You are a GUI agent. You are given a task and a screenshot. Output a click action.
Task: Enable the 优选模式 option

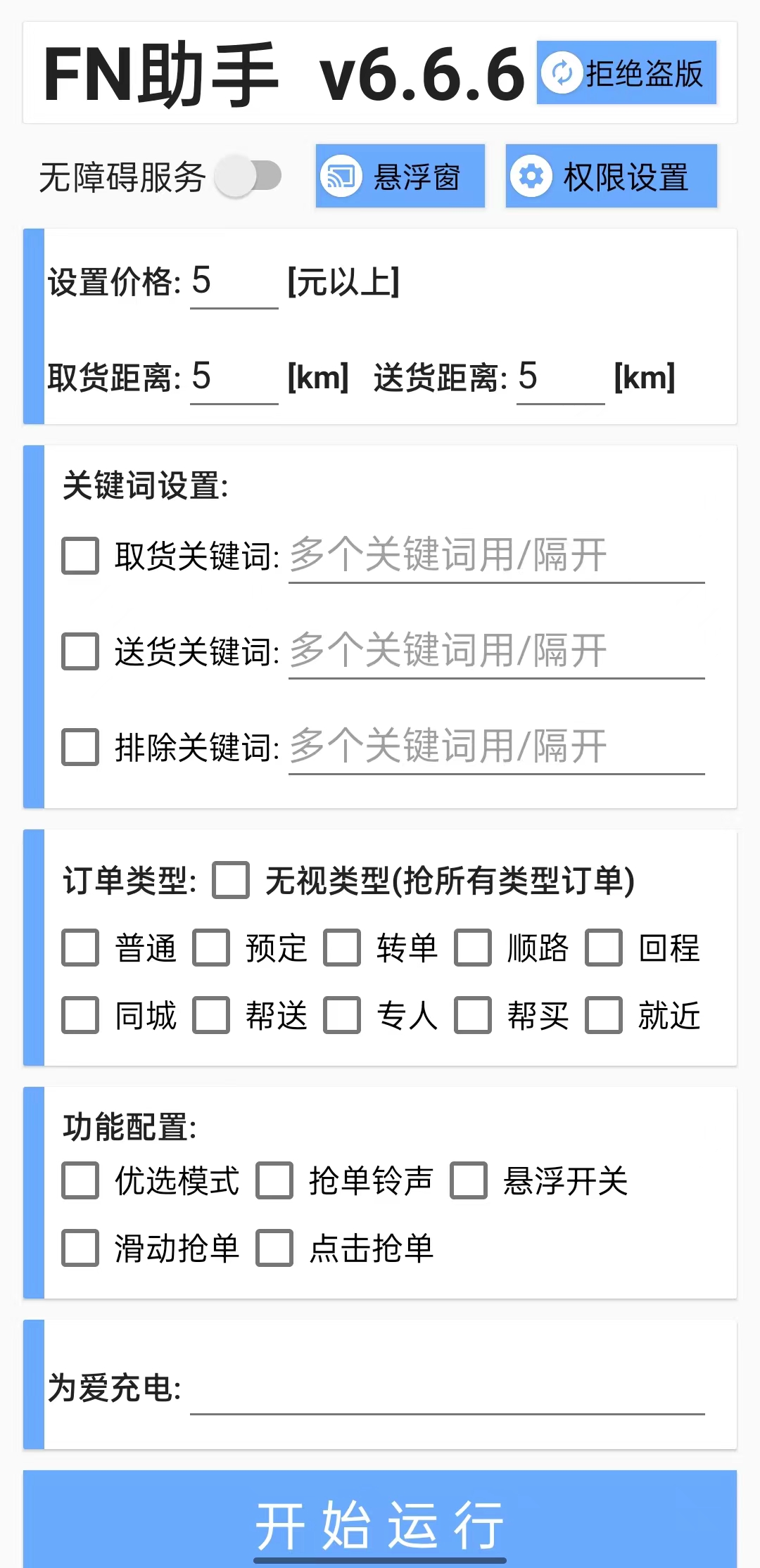[80, 1180]
